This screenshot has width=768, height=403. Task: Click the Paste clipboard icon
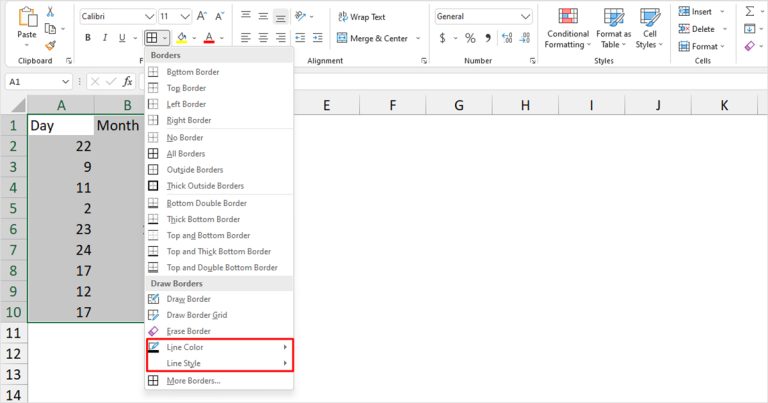click(x=27, y=17)
